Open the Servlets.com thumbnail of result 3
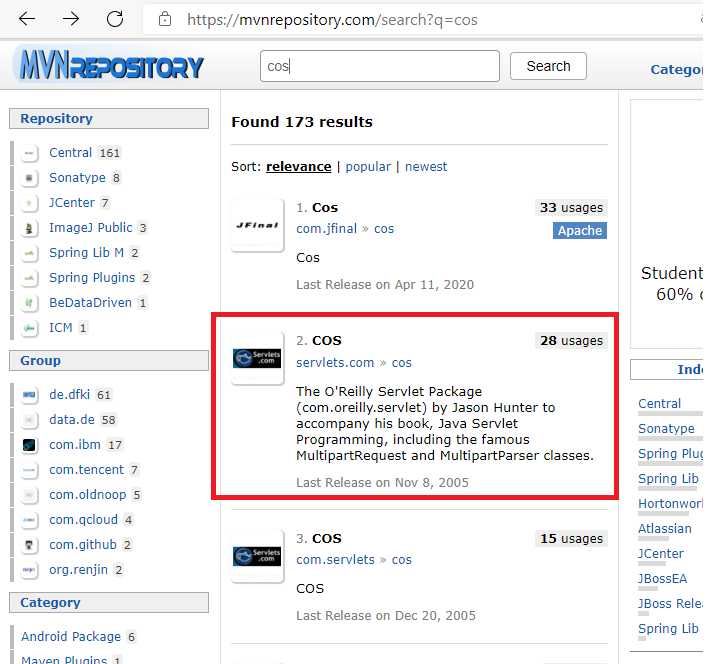This screenshot has width=708, height=664. [257, 556]
